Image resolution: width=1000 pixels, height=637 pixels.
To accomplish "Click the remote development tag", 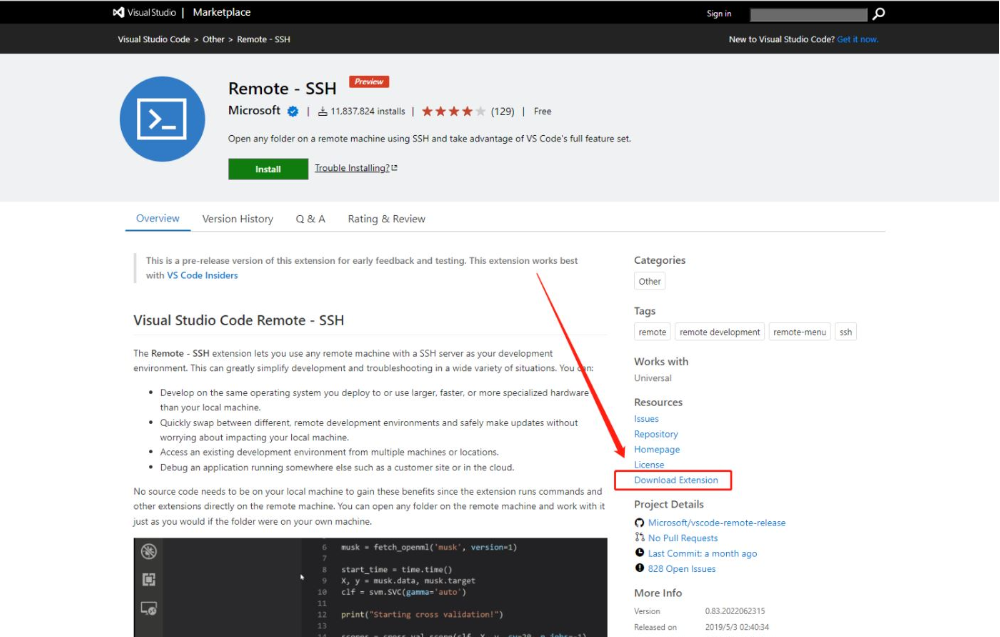I will pos(719,332).
